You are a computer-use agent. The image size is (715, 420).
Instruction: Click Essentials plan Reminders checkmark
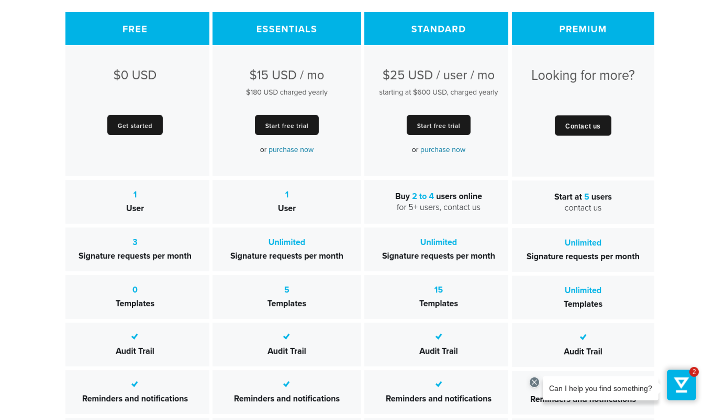(x=286, y=384)
